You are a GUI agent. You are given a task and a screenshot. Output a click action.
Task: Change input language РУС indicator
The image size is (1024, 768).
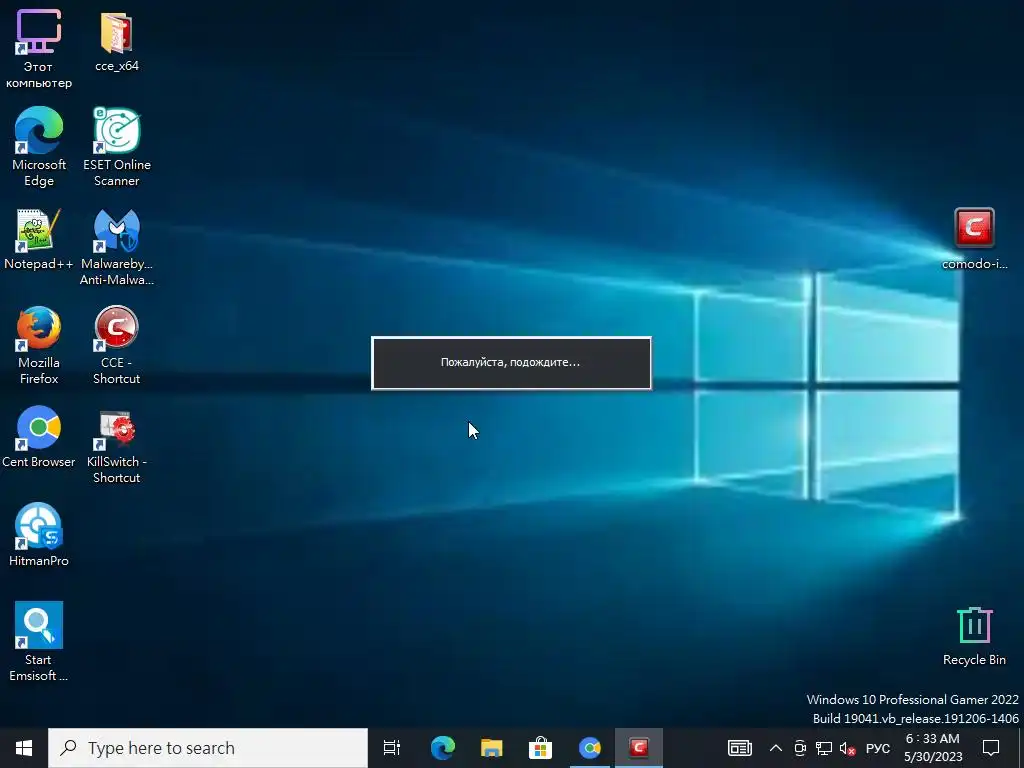pos(878,748)
